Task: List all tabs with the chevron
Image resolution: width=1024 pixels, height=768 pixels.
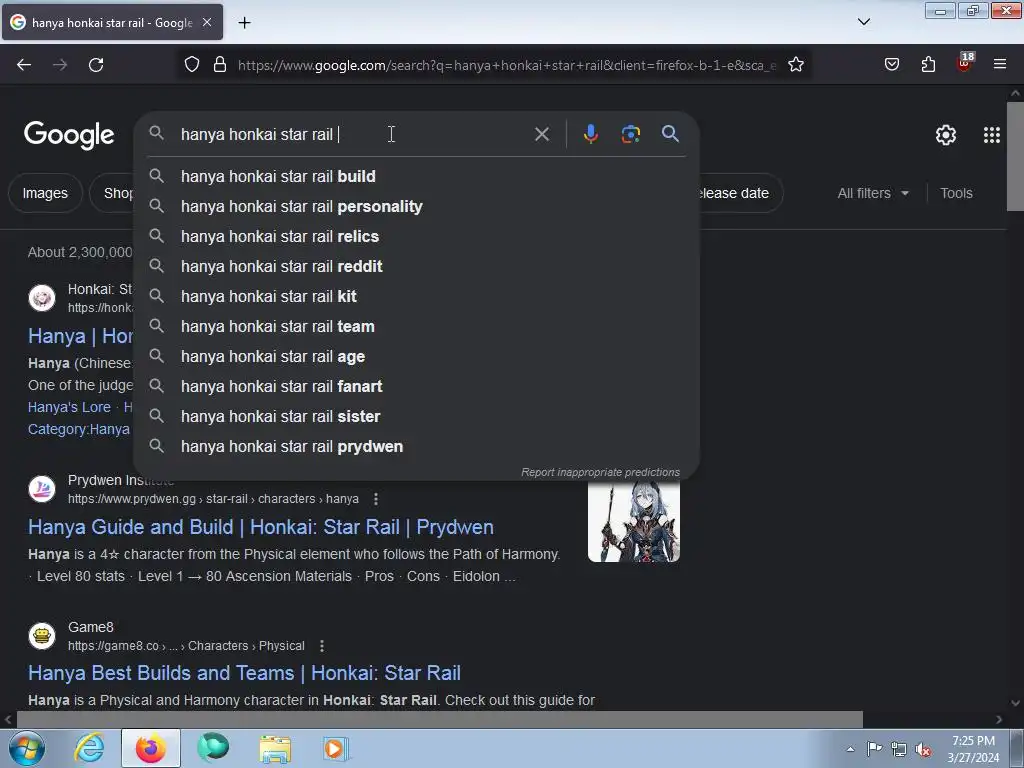Action: click(863, 22)
